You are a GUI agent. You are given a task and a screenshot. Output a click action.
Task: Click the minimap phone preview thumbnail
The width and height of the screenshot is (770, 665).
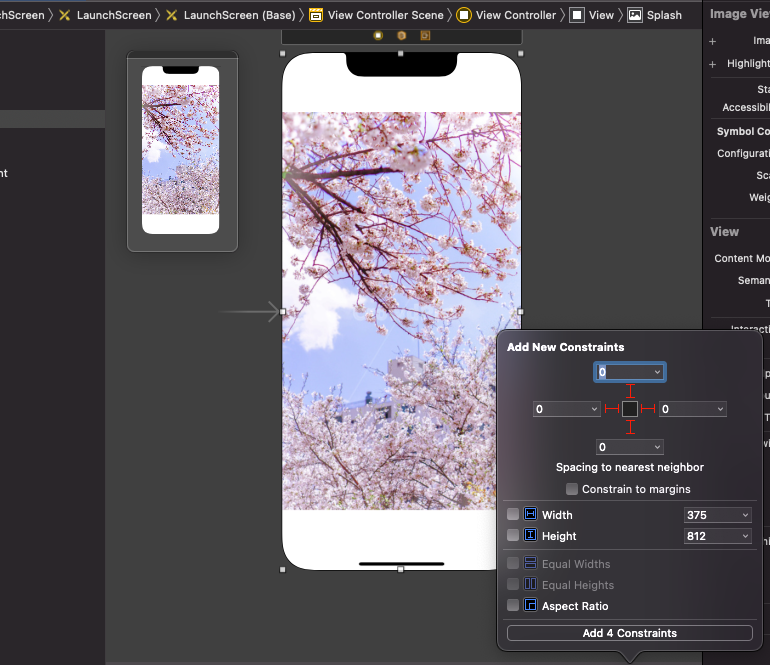(181, 150)
